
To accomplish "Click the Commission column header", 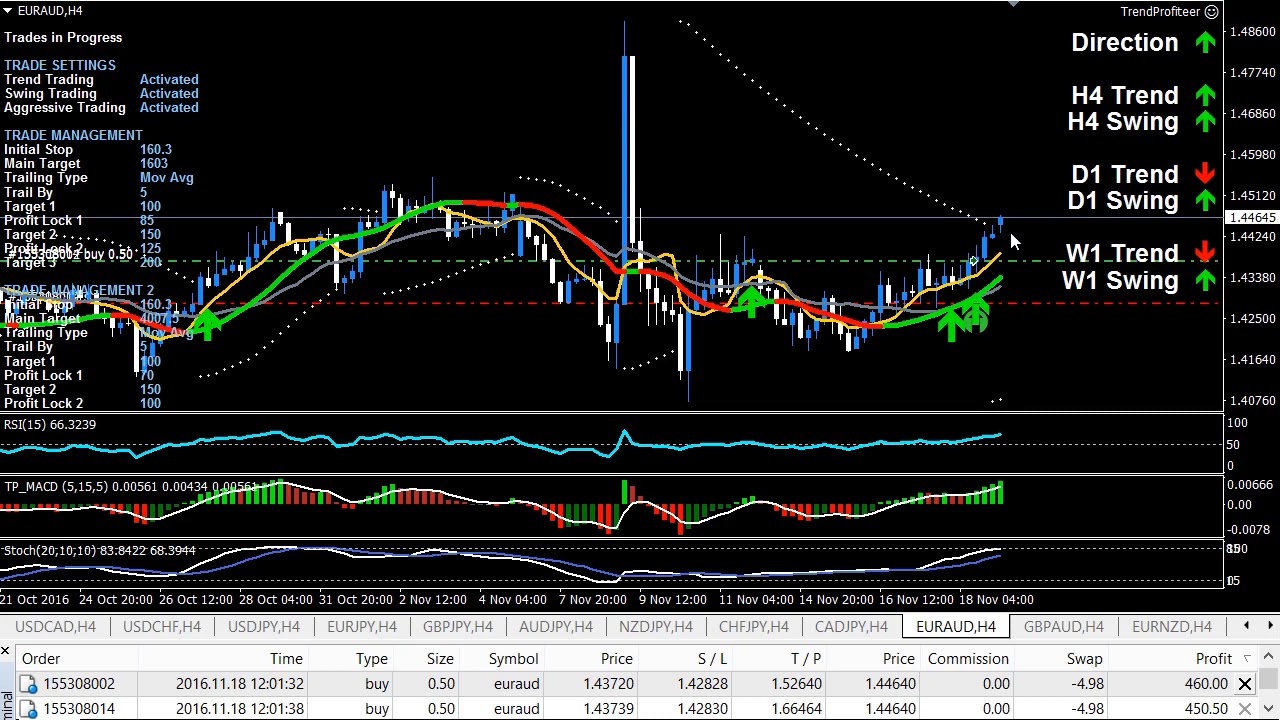I will tap(968, 659).
